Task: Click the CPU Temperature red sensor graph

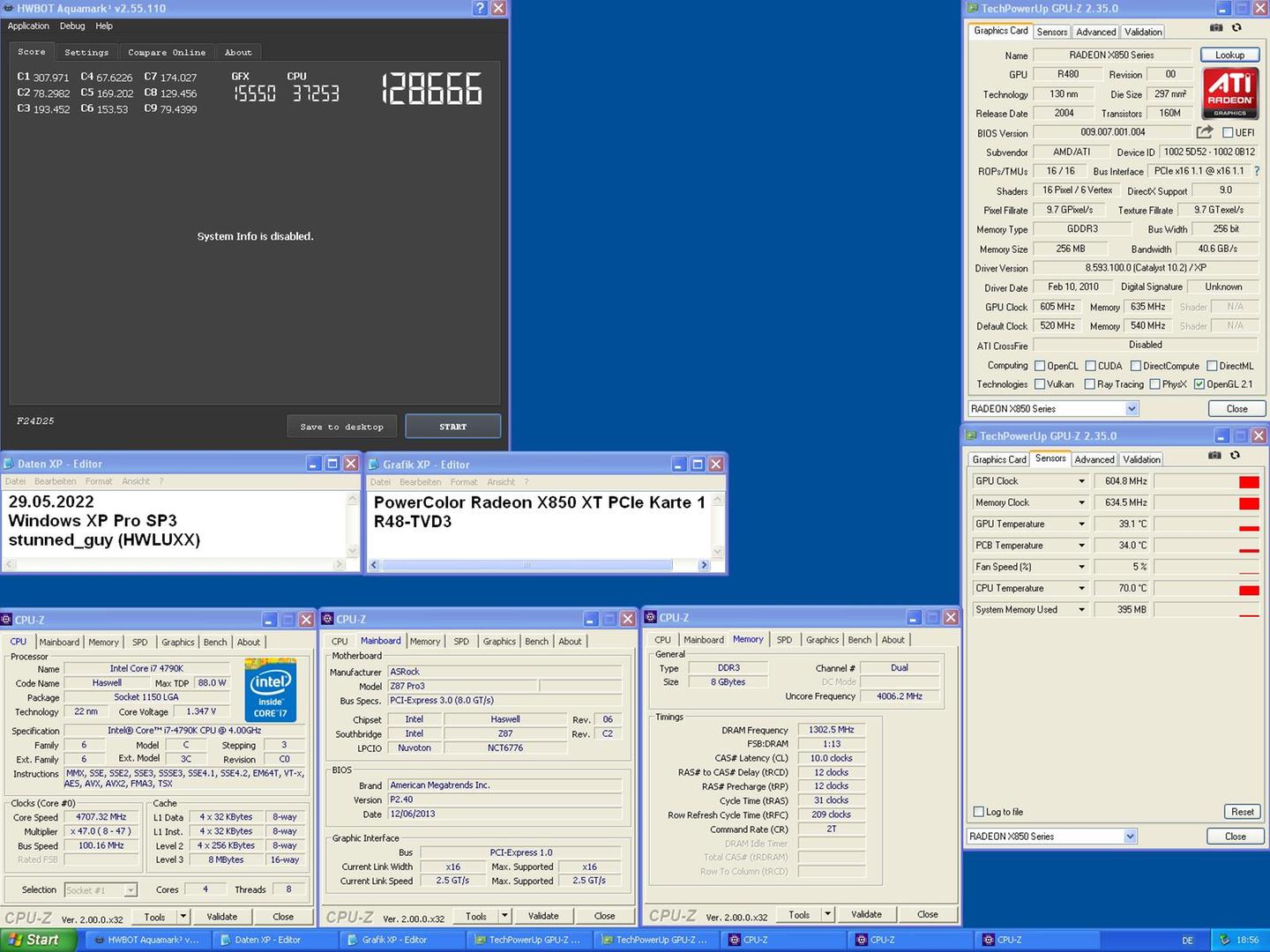Action: (1206, 589)
